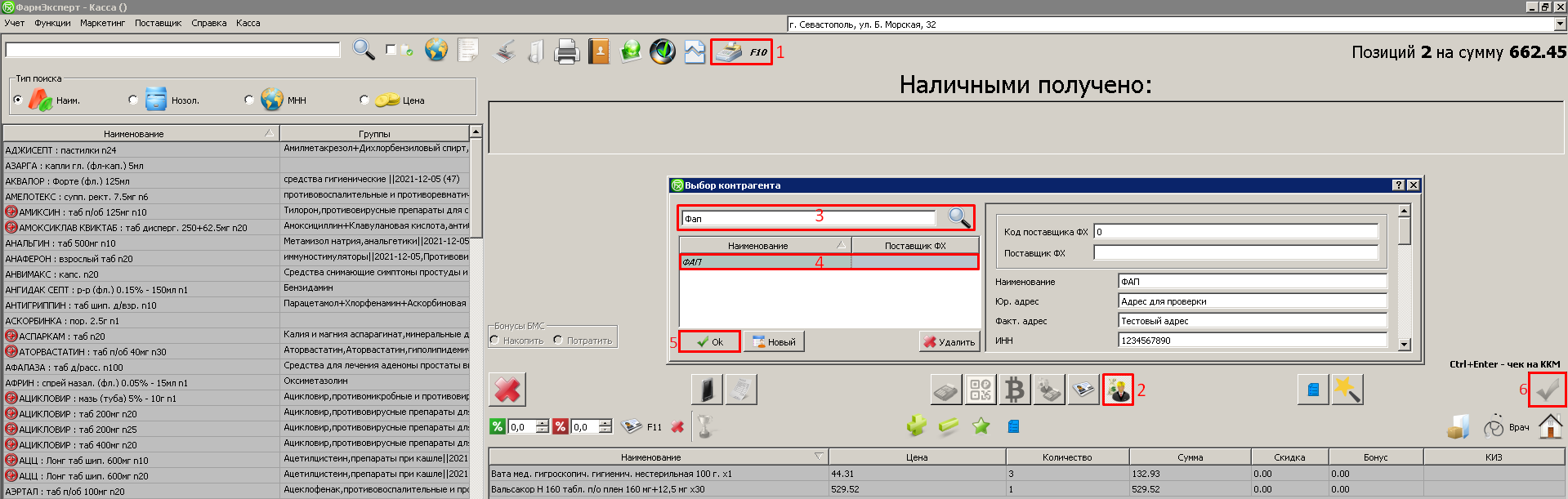1568x499 pixels.
Task: Tick the checkbox beside the search magnifier
Action: click(391, 51)
